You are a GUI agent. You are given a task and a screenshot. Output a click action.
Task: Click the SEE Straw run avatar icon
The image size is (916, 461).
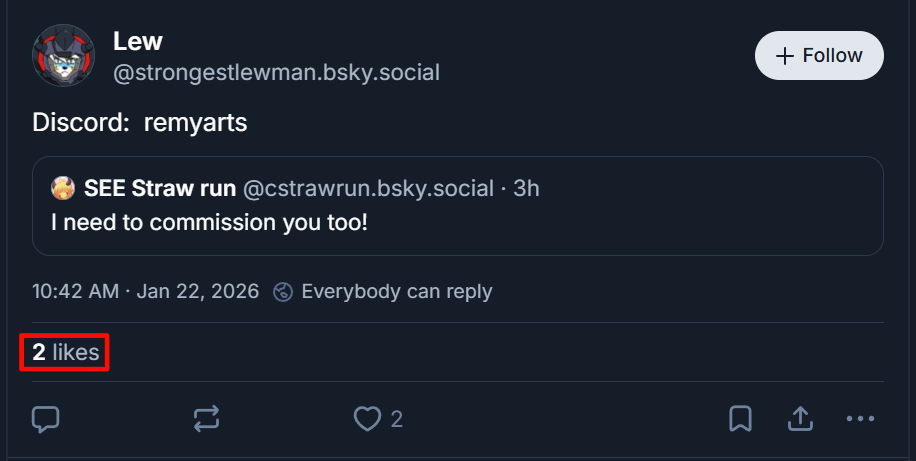(64, 189)
